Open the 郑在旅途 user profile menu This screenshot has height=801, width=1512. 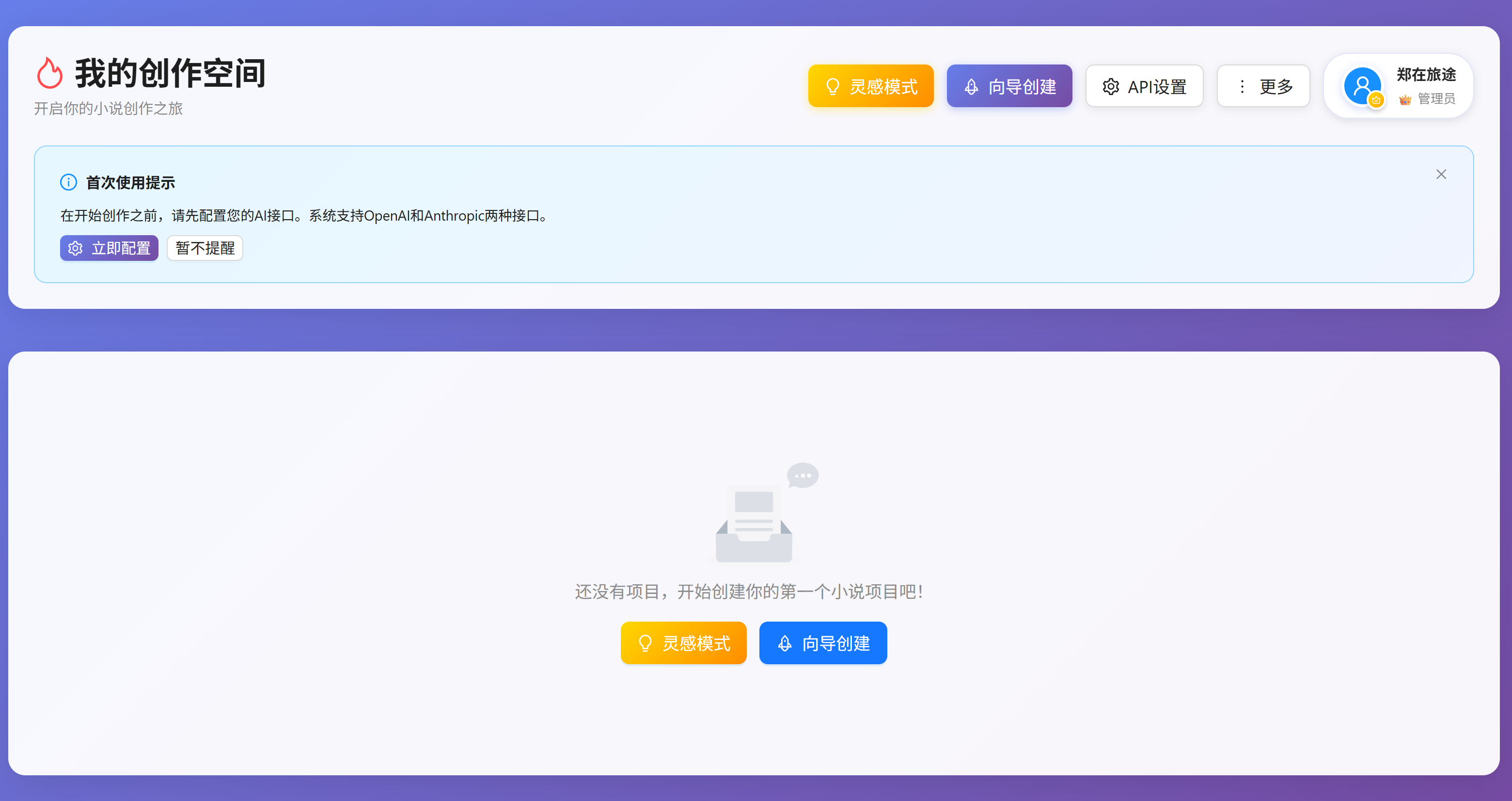[1426, 75]
